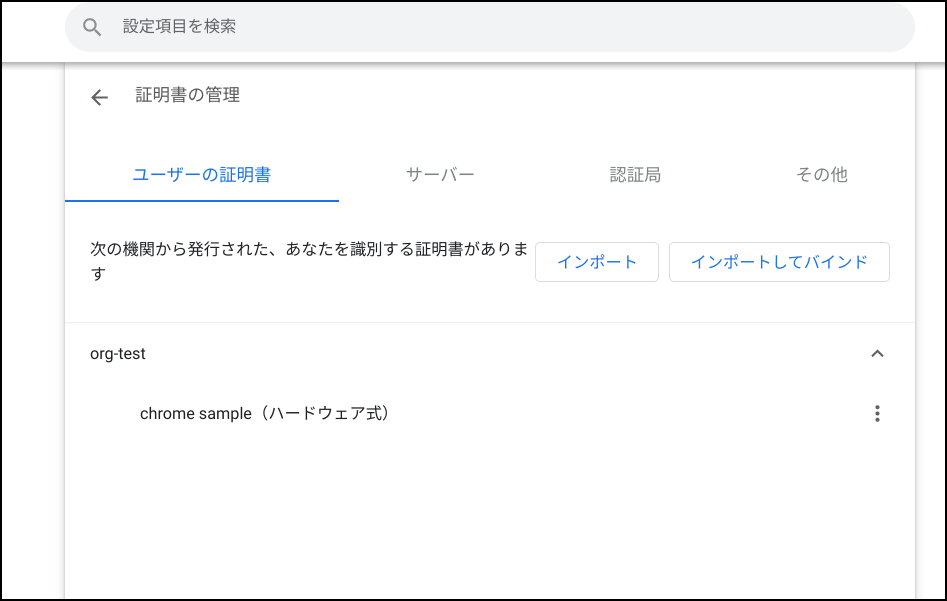Switch to the ユーザーの証明書 tab
Image resolution: width=947 pixels, height=601 pixels.
point(202,175)
